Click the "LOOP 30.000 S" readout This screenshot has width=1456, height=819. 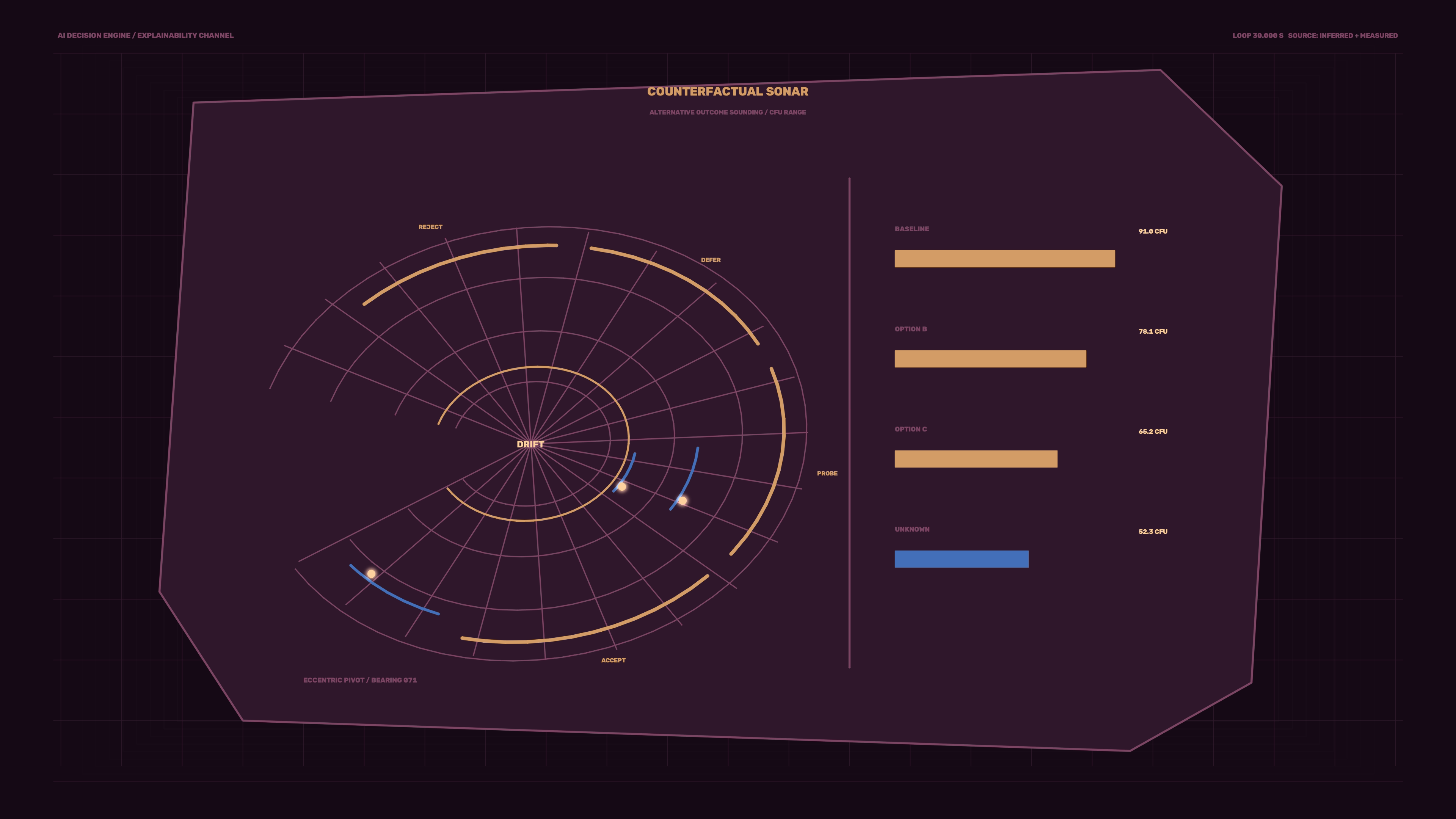1258,36
